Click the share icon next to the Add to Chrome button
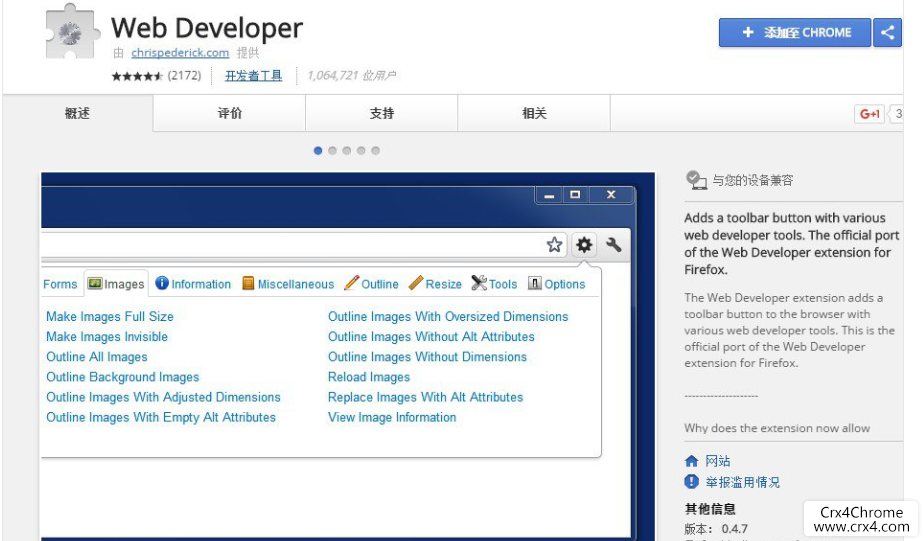The height and width of the screenshot is (541, 923). tap(887, 32)
